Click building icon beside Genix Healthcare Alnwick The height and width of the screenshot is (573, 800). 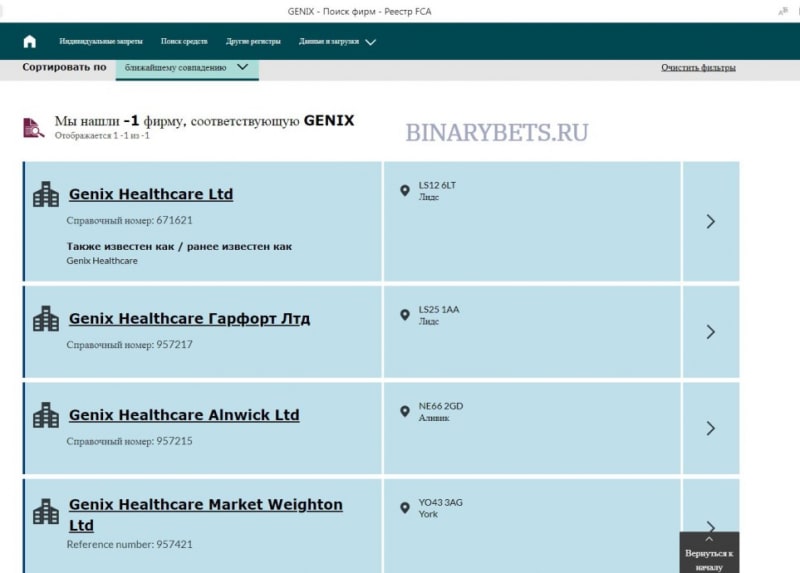click(46, 415)
